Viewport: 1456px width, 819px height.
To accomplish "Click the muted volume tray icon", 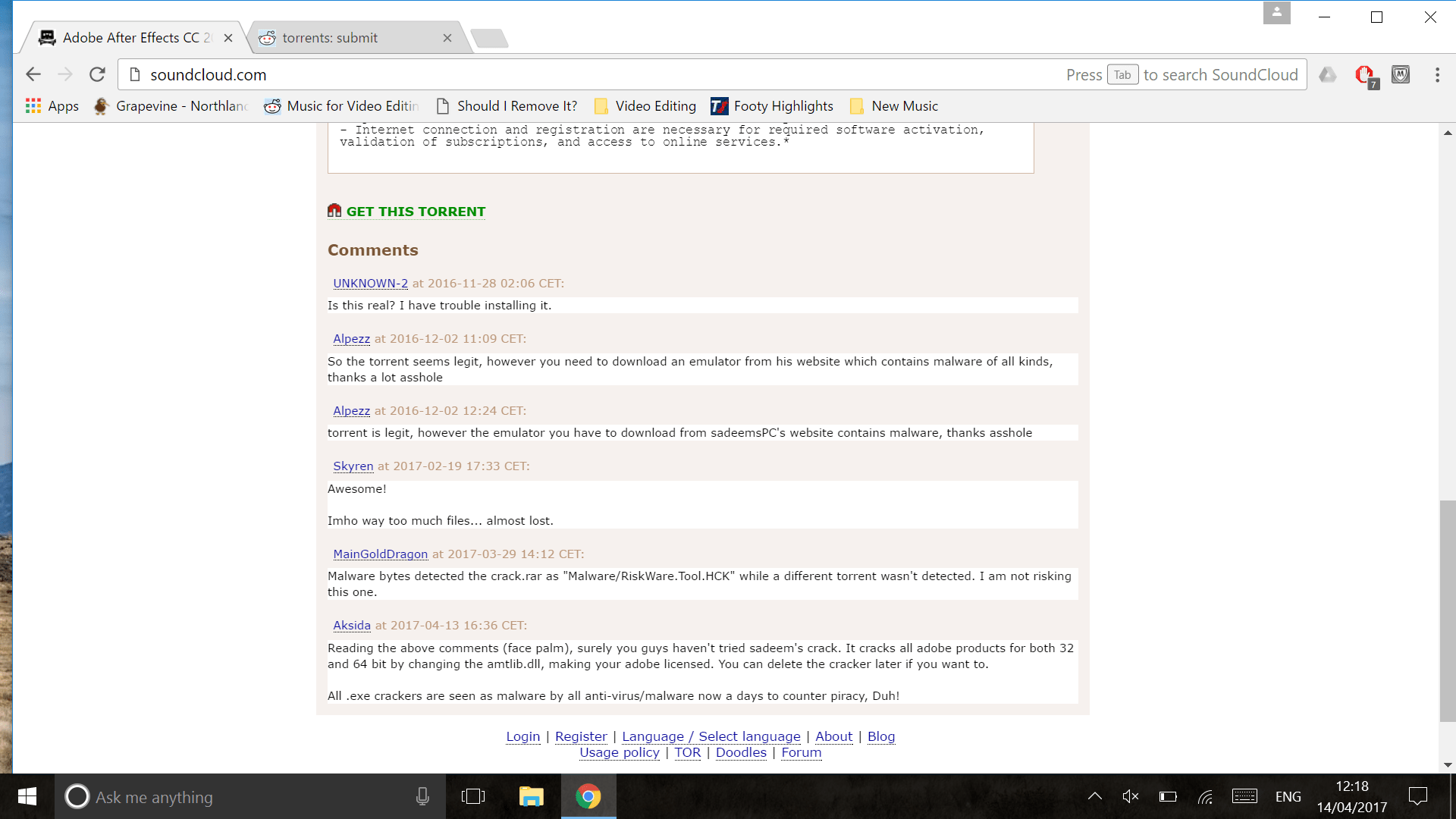I will pos(1131,796).
